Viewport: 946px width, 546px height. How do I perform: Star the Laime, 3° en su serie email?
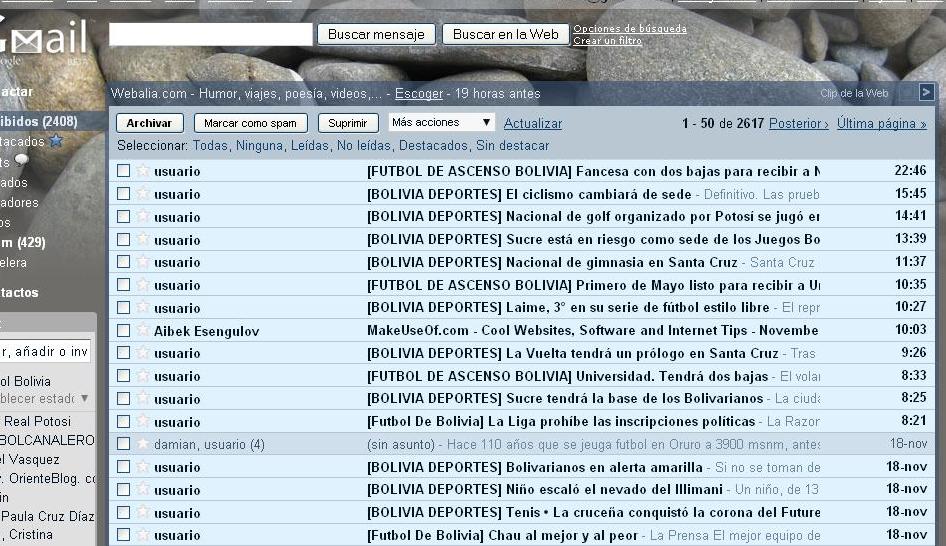142,307
